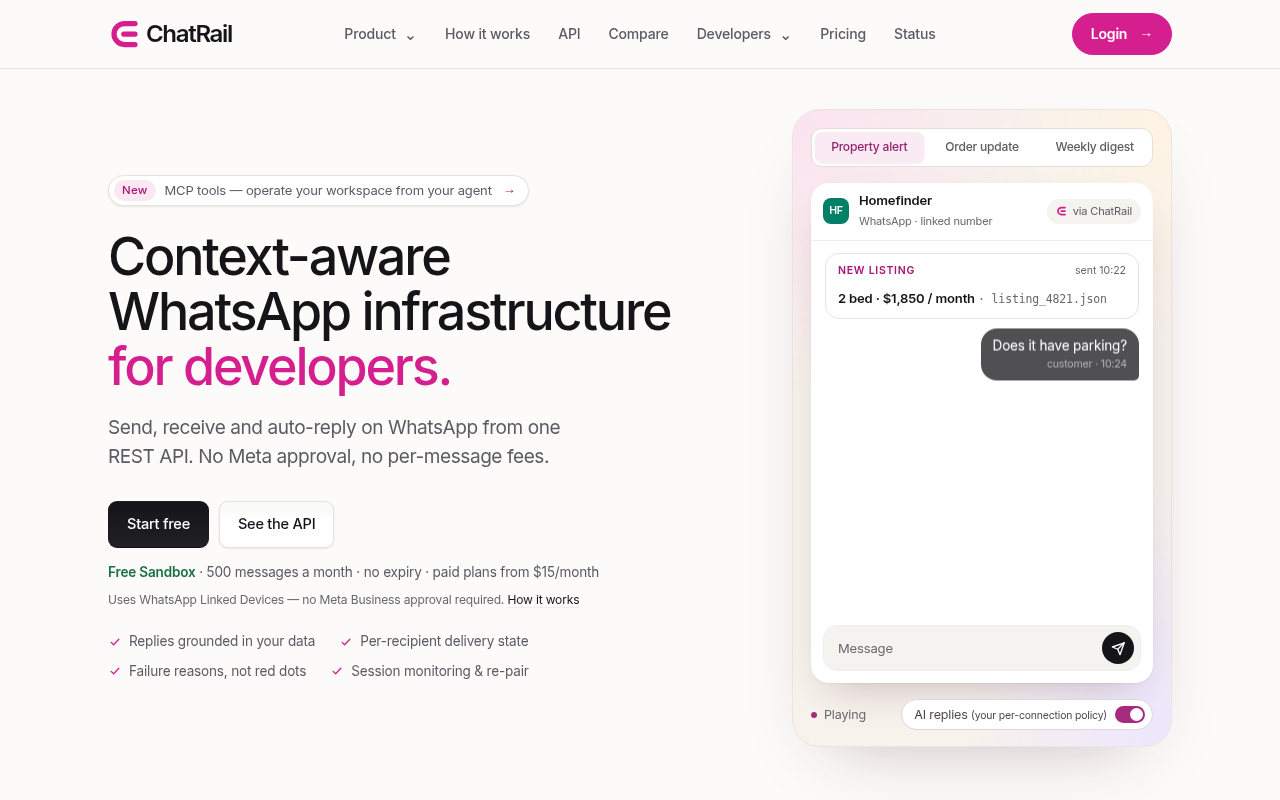This screenshot has height=800, width=1280.
Task: Click 'Replies grounded in your data' text
Action: point(222,641)
